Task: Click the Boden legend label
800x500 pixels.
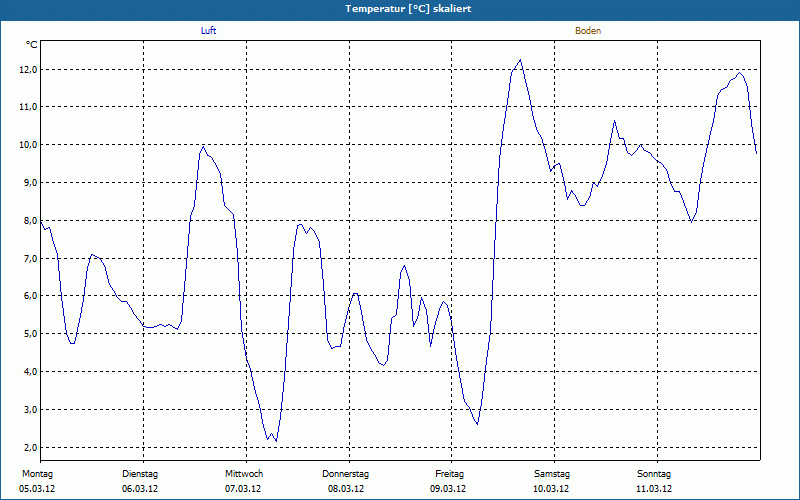Action: 588,31
